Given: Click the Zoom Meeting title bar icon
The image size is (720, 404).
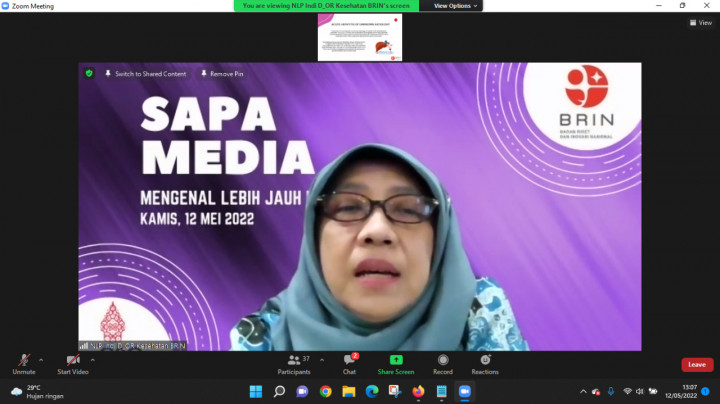Looking at the screenshot, I should coord(6,6).
